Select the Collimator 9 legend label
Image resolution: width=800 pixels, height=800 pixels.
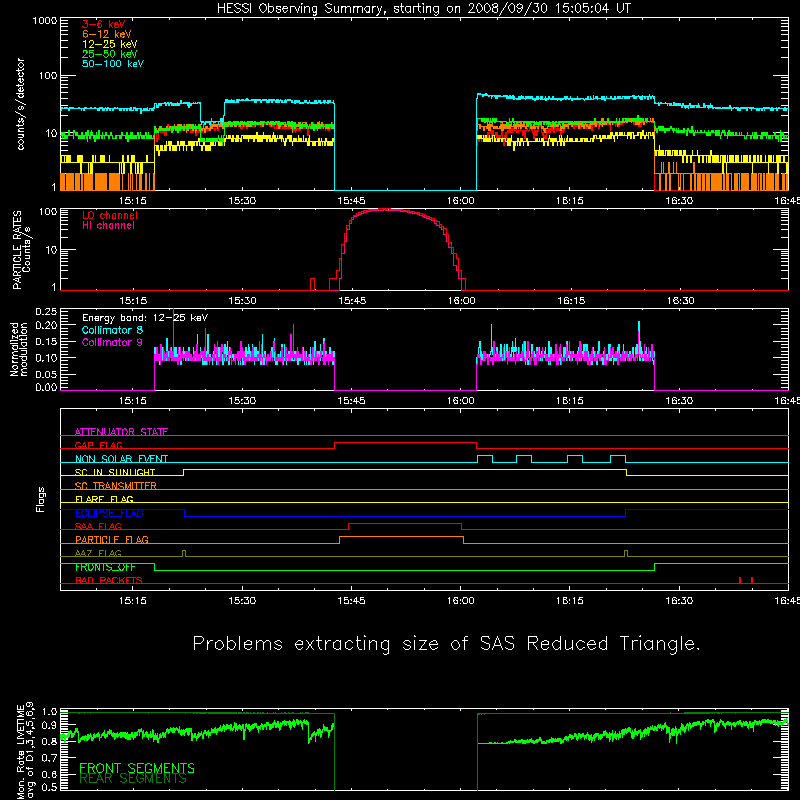pyautogui.click(x=112, y=342)
